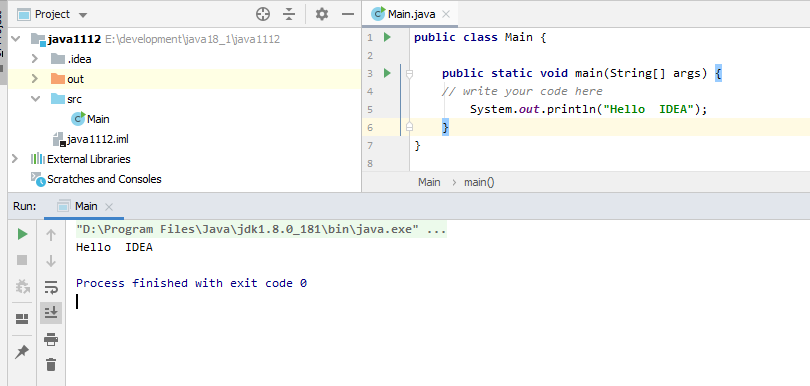Image resolution: width=810 pixels, height=386 pixels.
Task: Expand External Libraries node
Action: coord(14,159)
